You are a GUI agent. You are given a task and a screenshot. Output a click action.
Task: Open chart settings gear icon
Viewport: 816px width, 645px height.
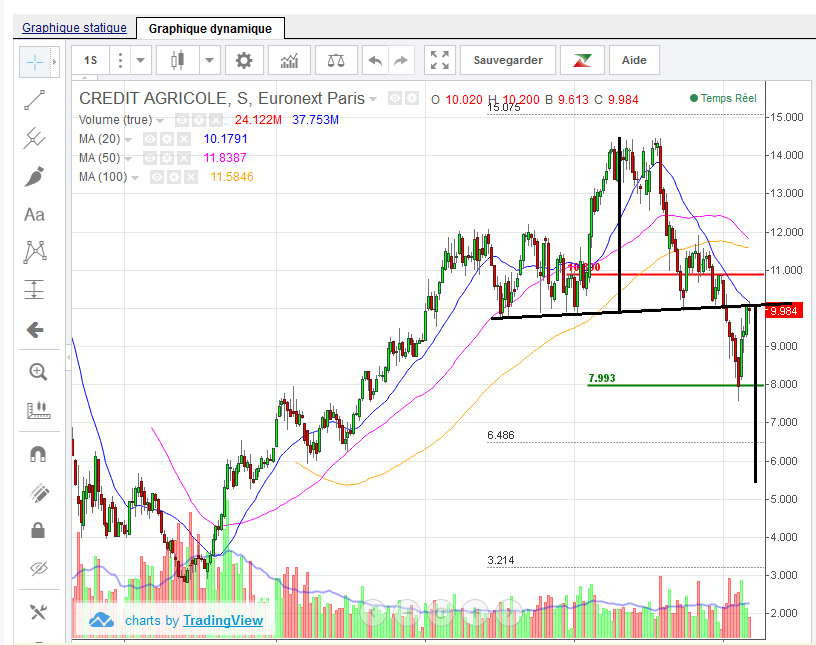[x=244, y=60]
